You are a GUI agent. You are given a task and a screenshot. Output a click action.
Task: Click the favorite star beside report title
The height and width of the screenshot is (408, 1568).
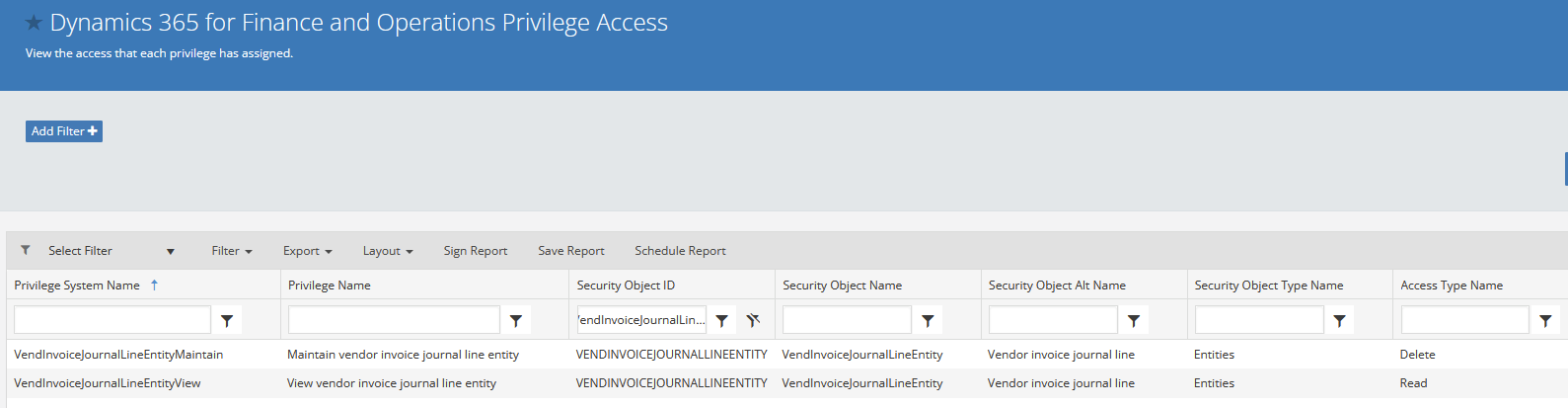point(34,23)
